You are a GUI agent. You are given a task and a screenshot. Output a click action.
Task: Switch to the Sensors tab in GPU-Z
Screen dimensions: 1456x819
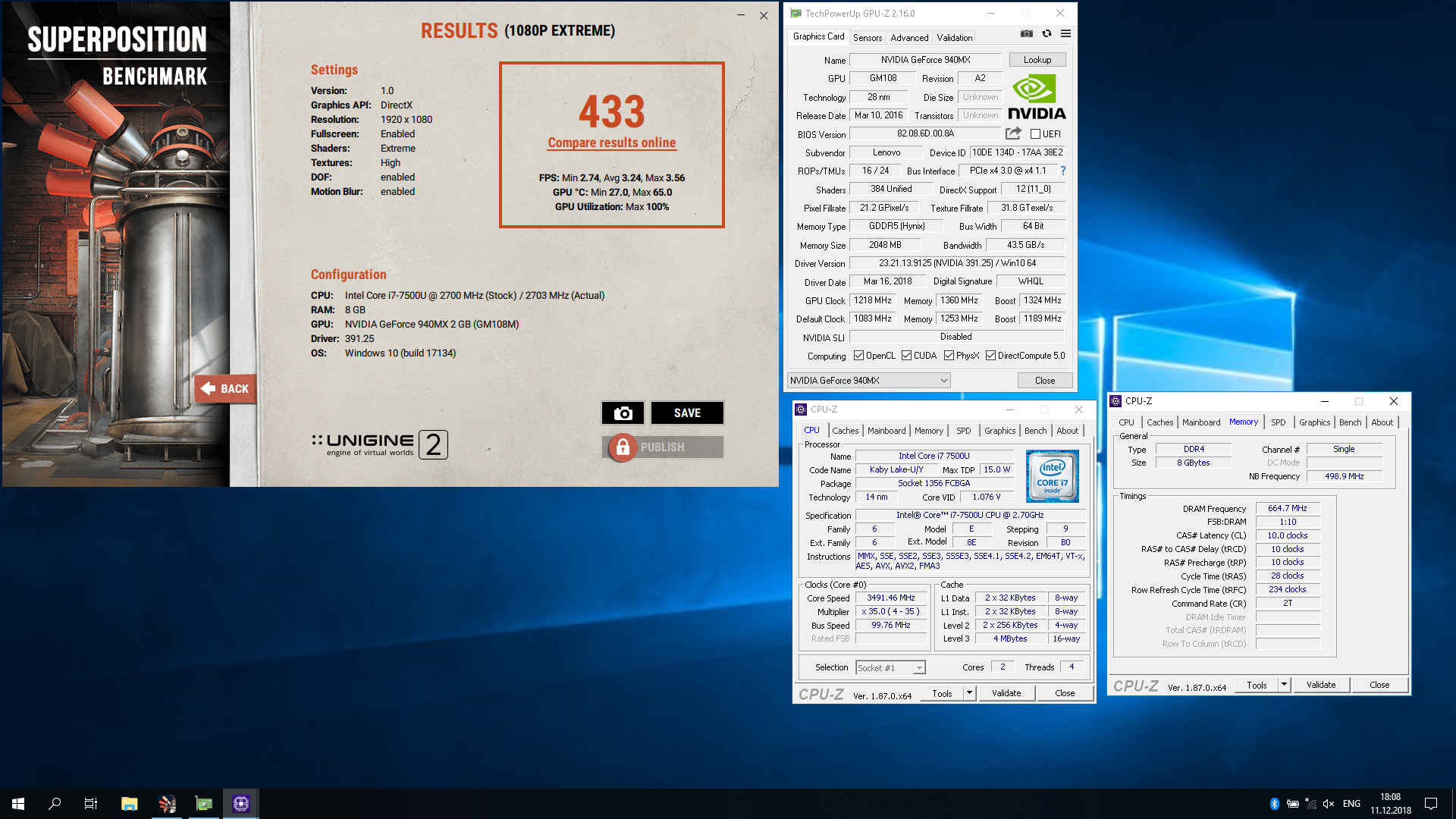pyautogui.click(x=868, y=37)
